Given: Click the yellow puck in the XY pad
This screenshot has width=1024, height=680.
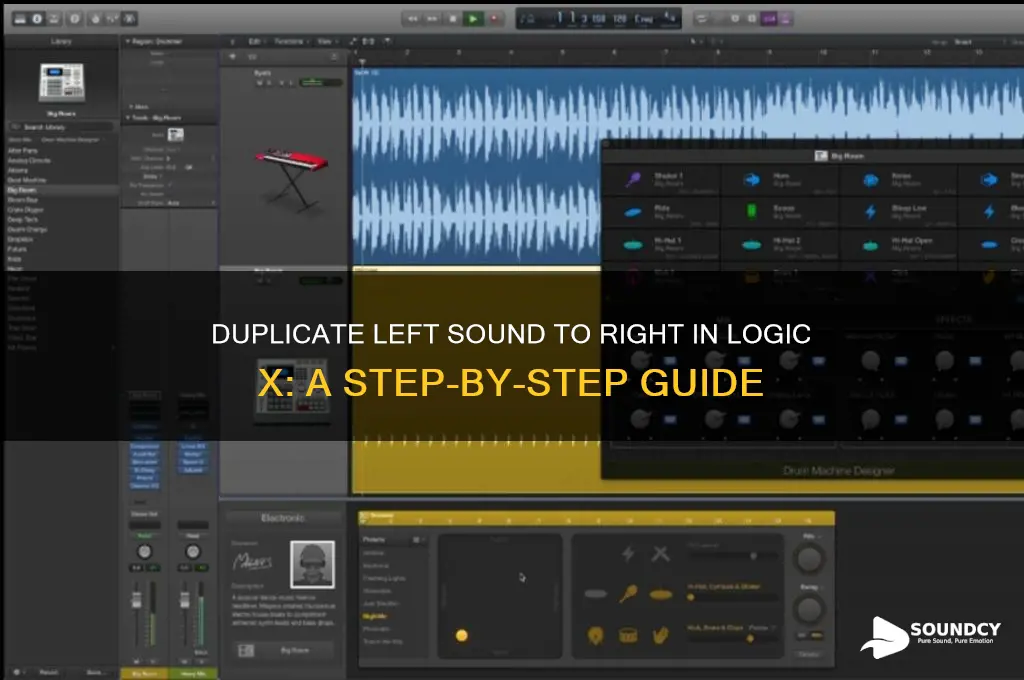Looking at the screenshot, I should pyautogui.click(x=462, y=635).
